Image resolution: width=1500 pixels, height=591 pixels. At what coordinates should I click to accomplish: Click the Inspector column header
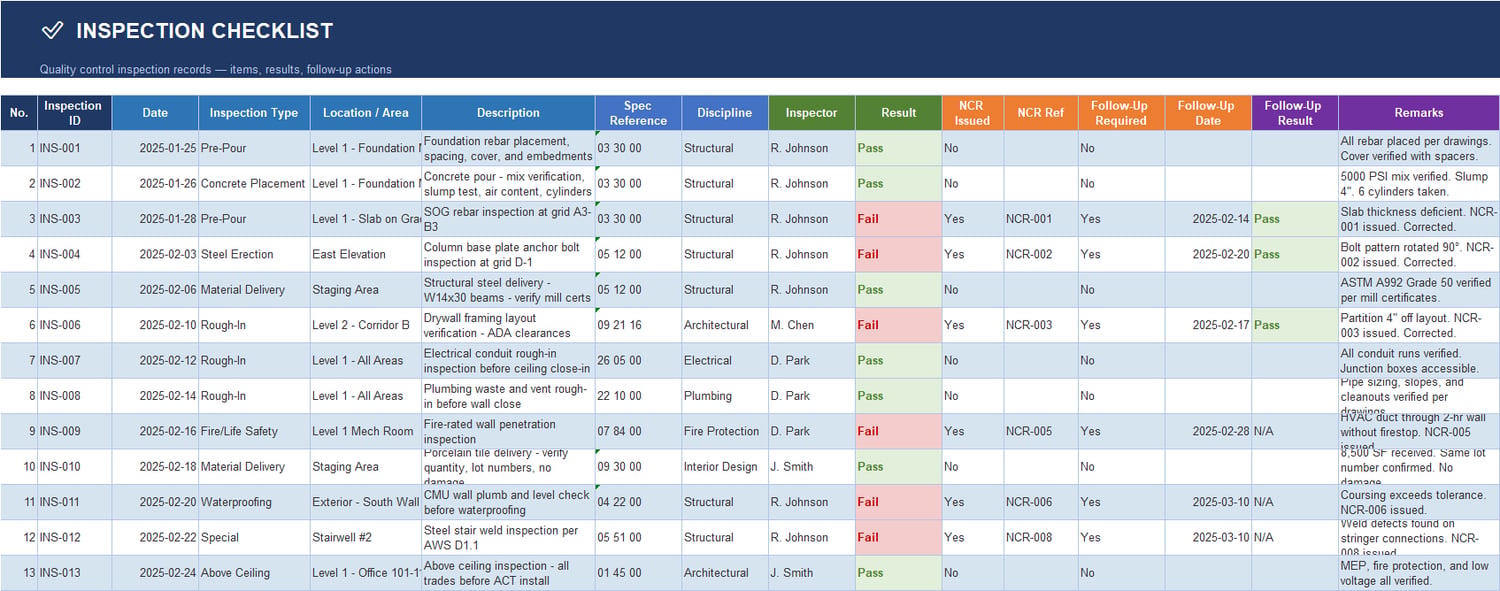tap(812, 113)
